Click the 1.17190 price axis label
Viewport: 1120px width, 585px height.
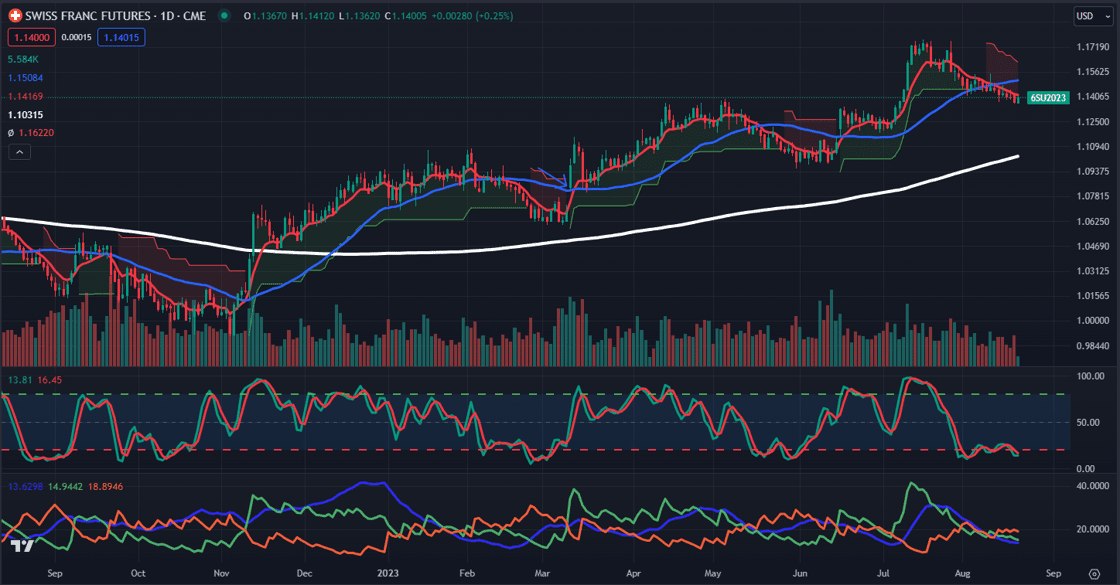[1093, 47]
